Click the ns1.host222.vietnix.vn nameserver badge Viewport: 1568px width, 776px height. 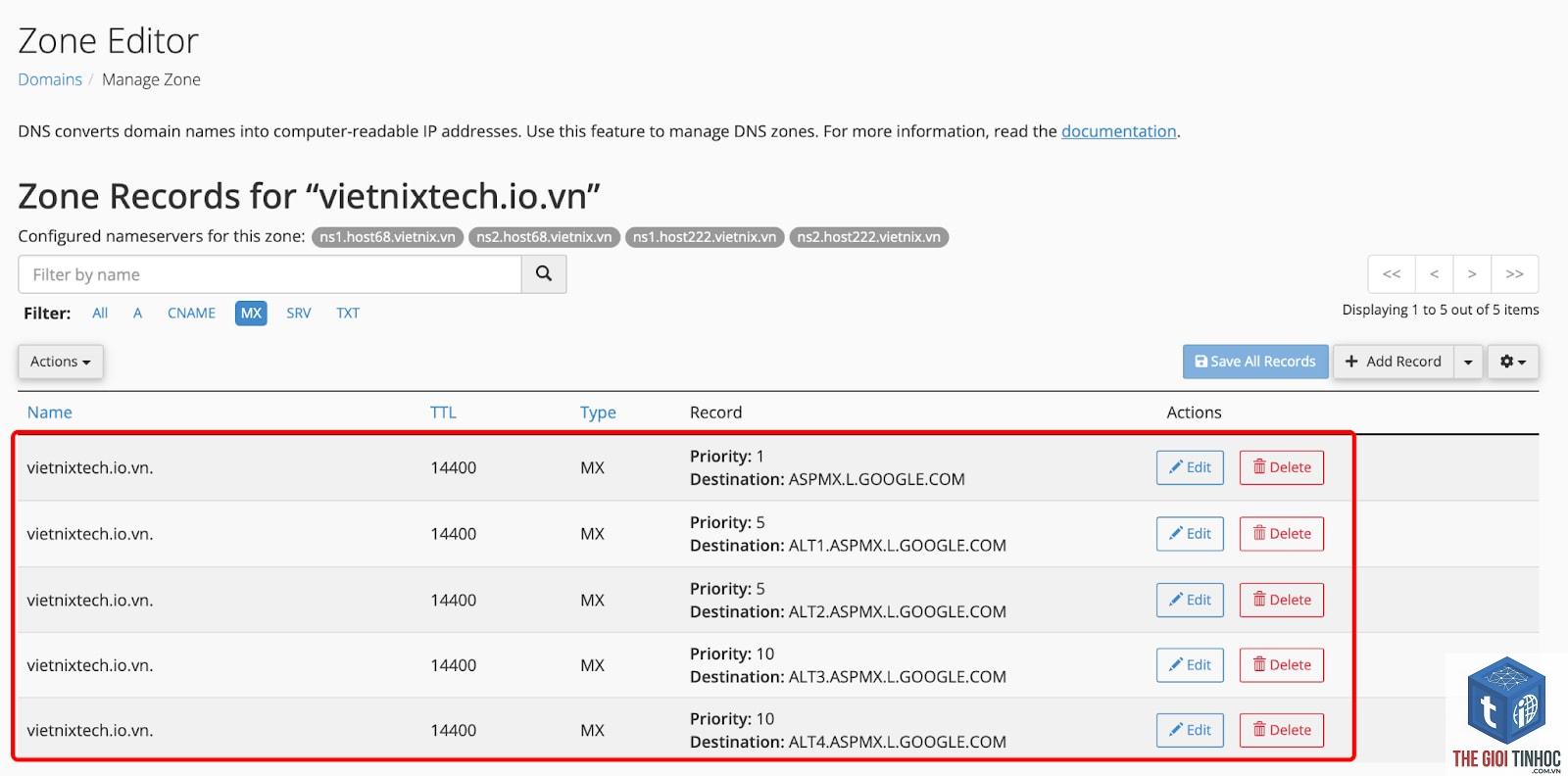tap(705, 237)
